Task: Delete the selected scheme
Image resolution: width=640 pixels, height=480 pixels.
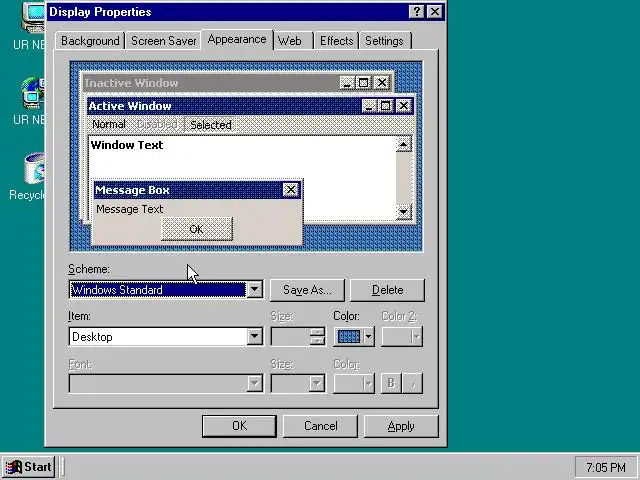Action: 387,290
